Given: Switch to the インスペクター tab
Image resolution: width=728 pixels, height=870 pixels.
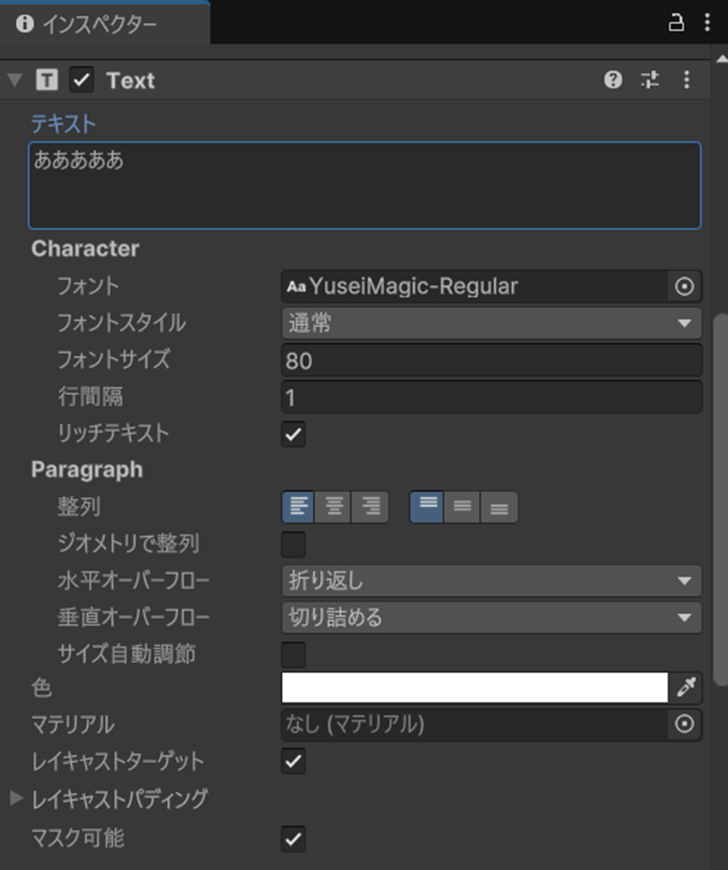Looking at the screenshot, I should (100, 22).
